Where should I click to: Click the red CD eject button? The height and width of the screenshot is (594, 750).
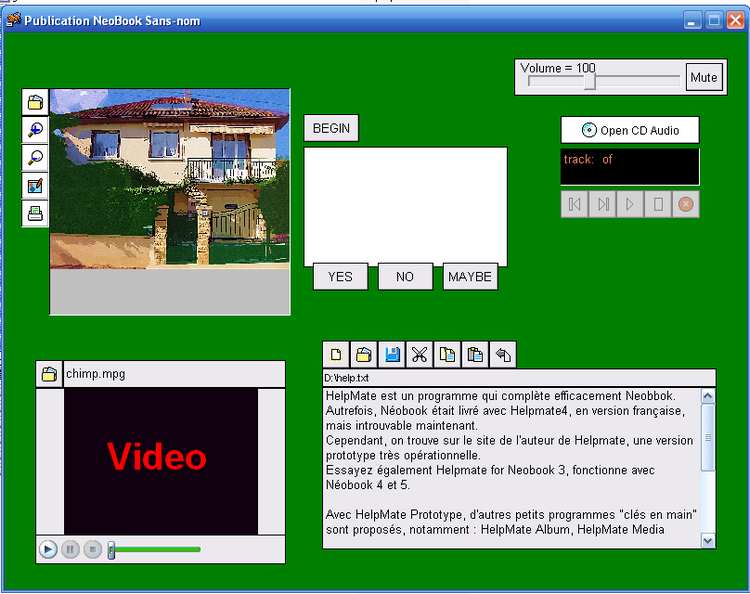pyautogui.click(x=685, y=205)
